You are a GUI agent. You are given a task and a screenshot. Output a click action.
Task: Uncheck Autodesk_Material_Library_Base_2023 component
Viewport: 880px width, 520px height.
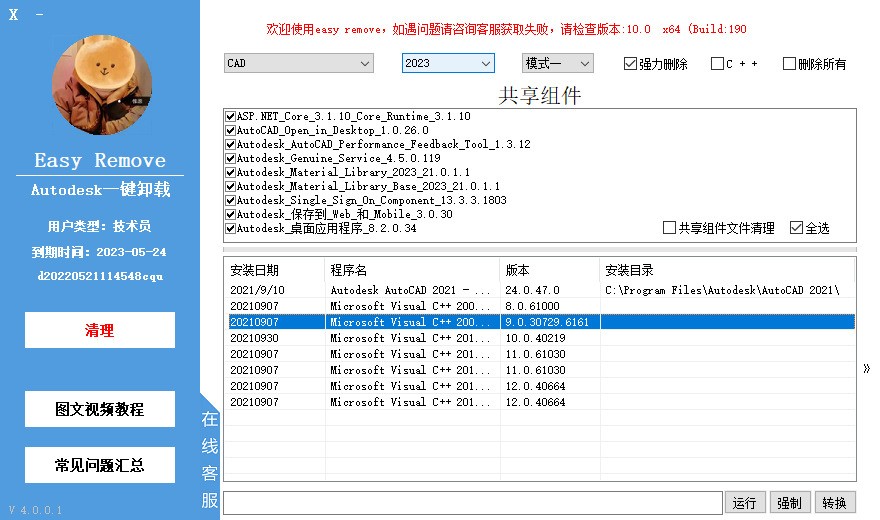(230, 187)
